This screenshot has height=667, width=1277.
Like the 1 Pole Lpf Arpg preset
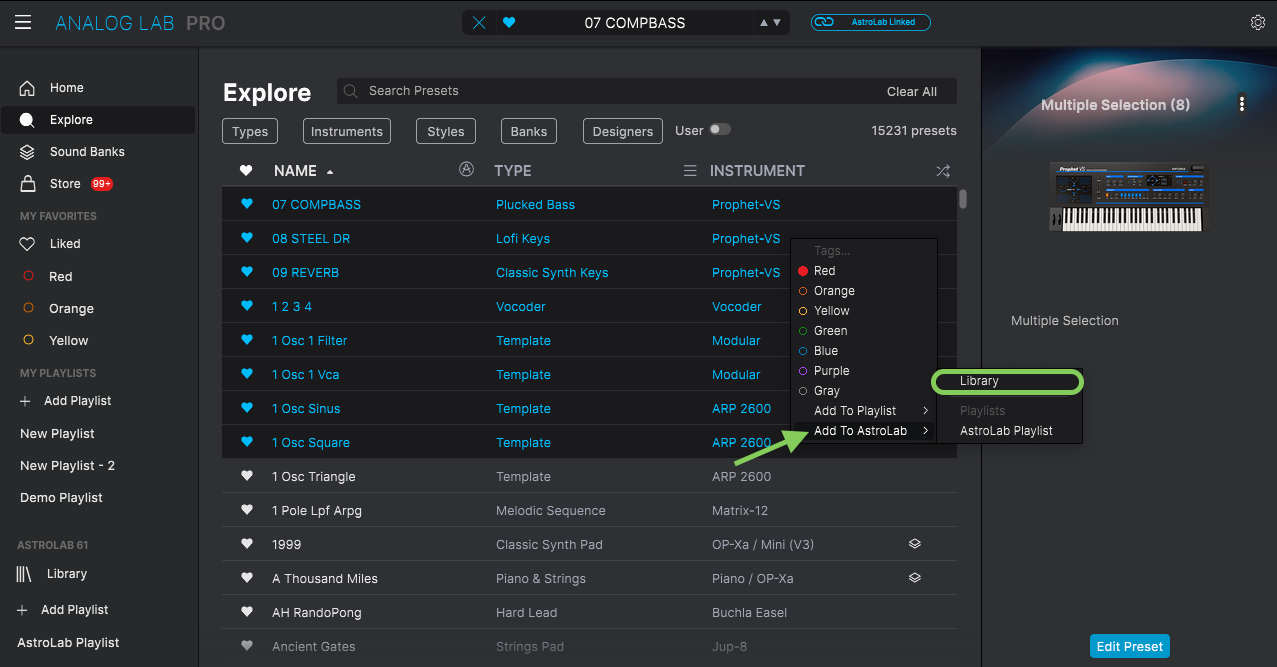click(x=247, y=510)
